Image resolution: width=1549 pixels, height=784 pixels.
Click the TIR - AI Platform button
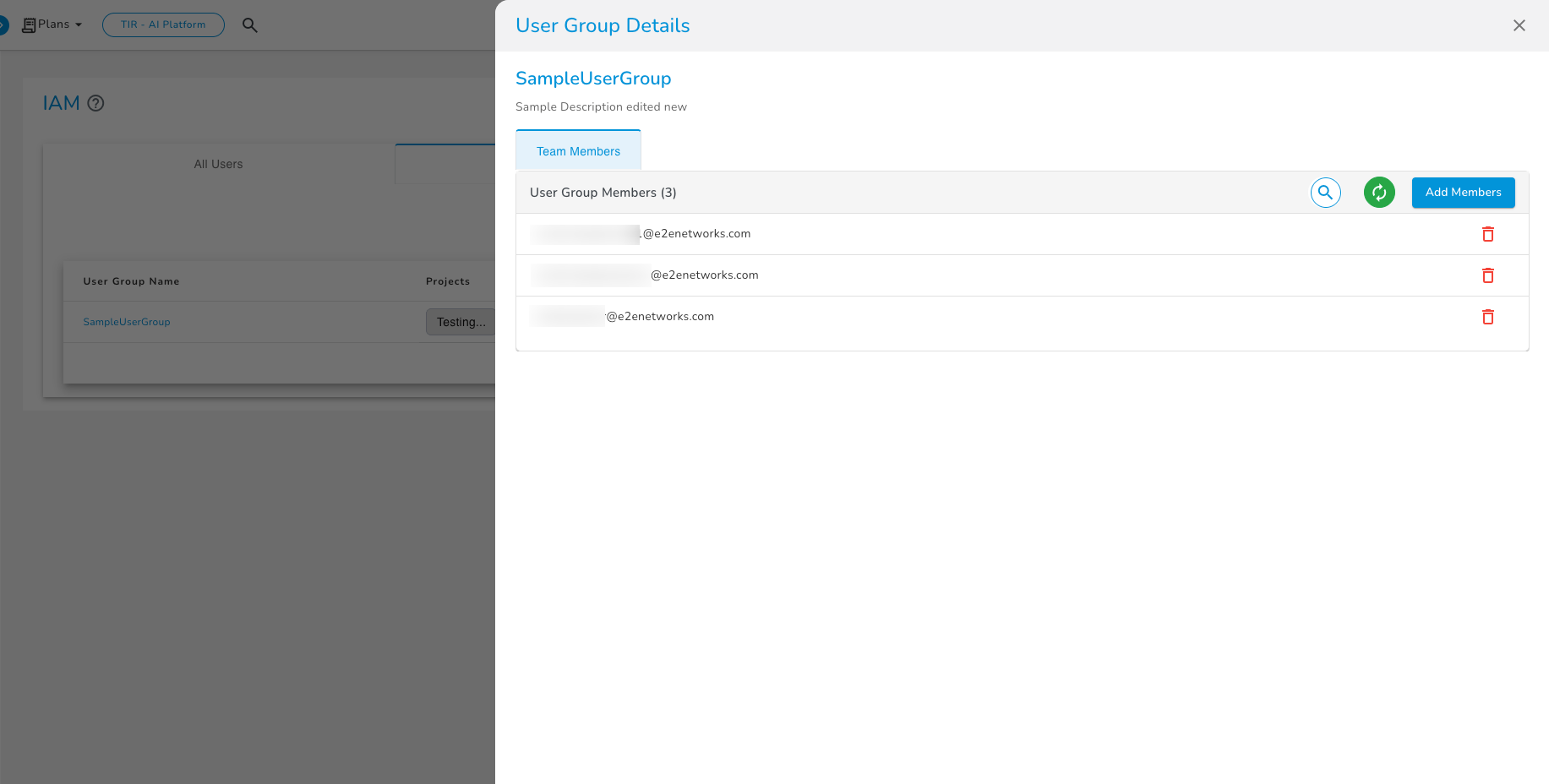tap(163, 24)
